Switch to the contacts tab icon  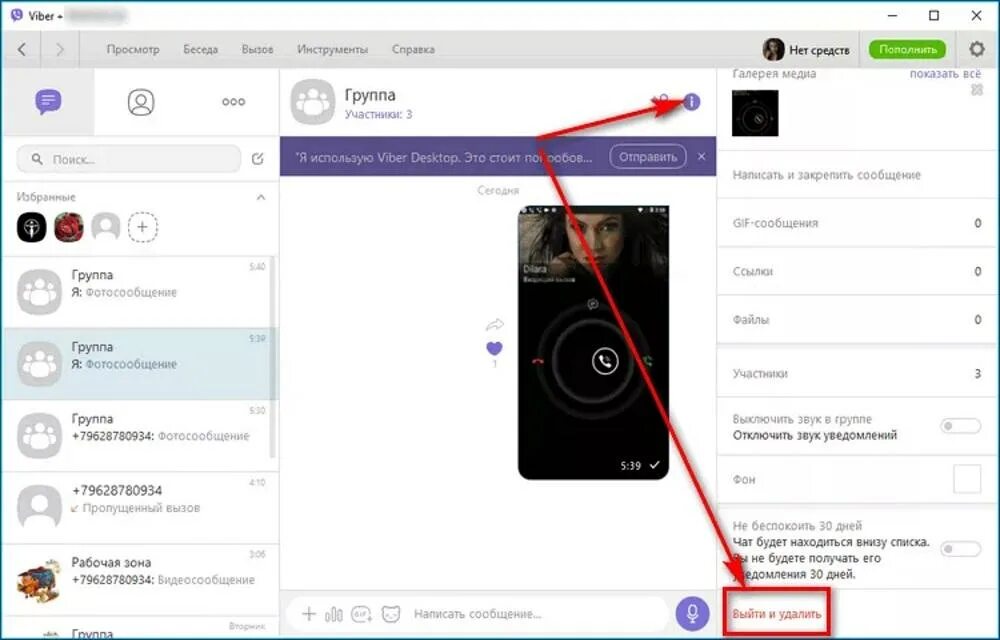click(141, 102)
